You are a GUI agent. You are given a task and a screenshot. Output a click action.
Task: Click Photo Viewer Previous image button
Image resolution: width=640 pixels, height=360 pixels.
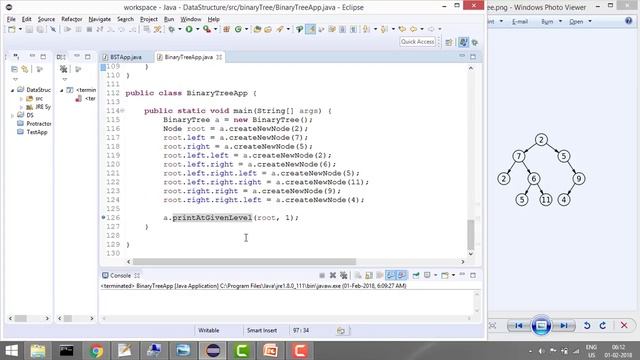[x=518, y=326]
